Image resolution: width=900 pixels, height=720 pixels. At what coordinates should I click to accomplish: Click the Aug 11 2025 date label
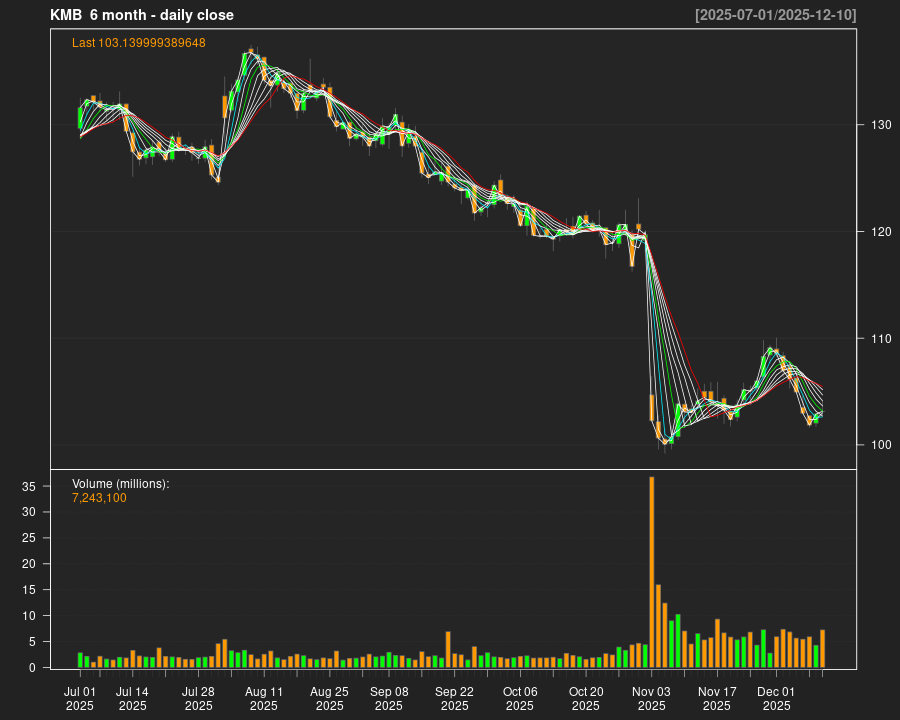click(264, 698)
